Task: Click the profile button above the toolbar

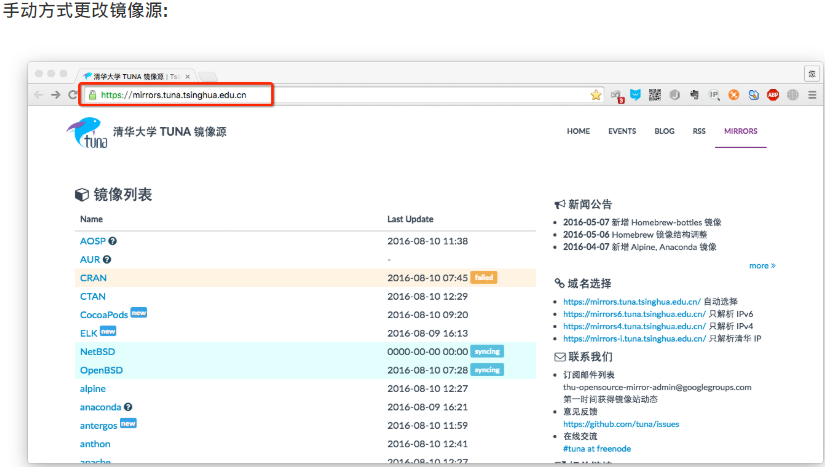Action: coord(812,74)
